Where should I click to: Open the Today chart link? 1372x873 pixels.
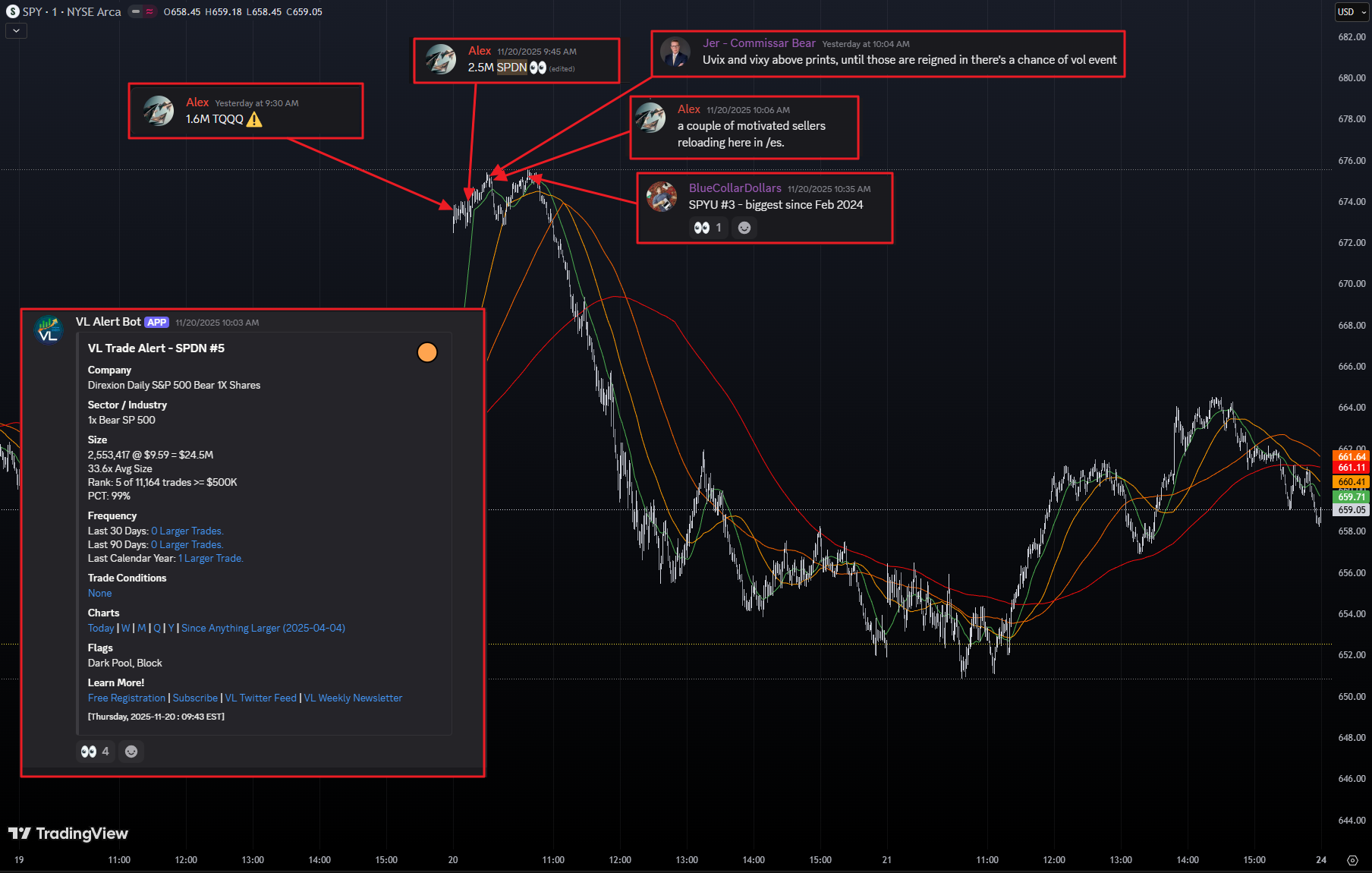click(x=101, y=628)
